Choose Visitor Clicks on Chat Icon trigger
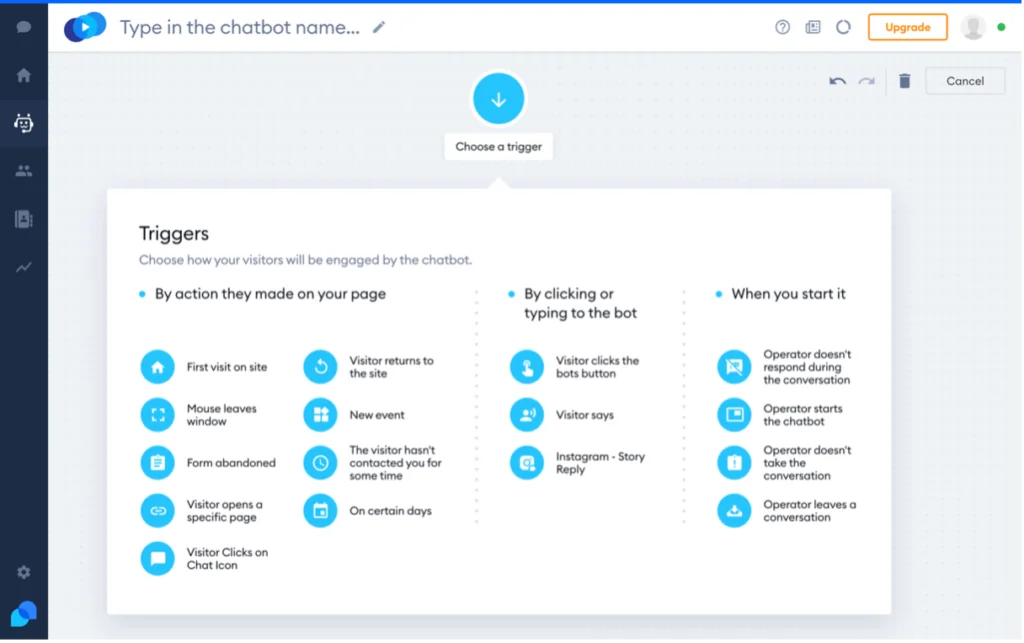1024x643 pixels. pos(157,559)
